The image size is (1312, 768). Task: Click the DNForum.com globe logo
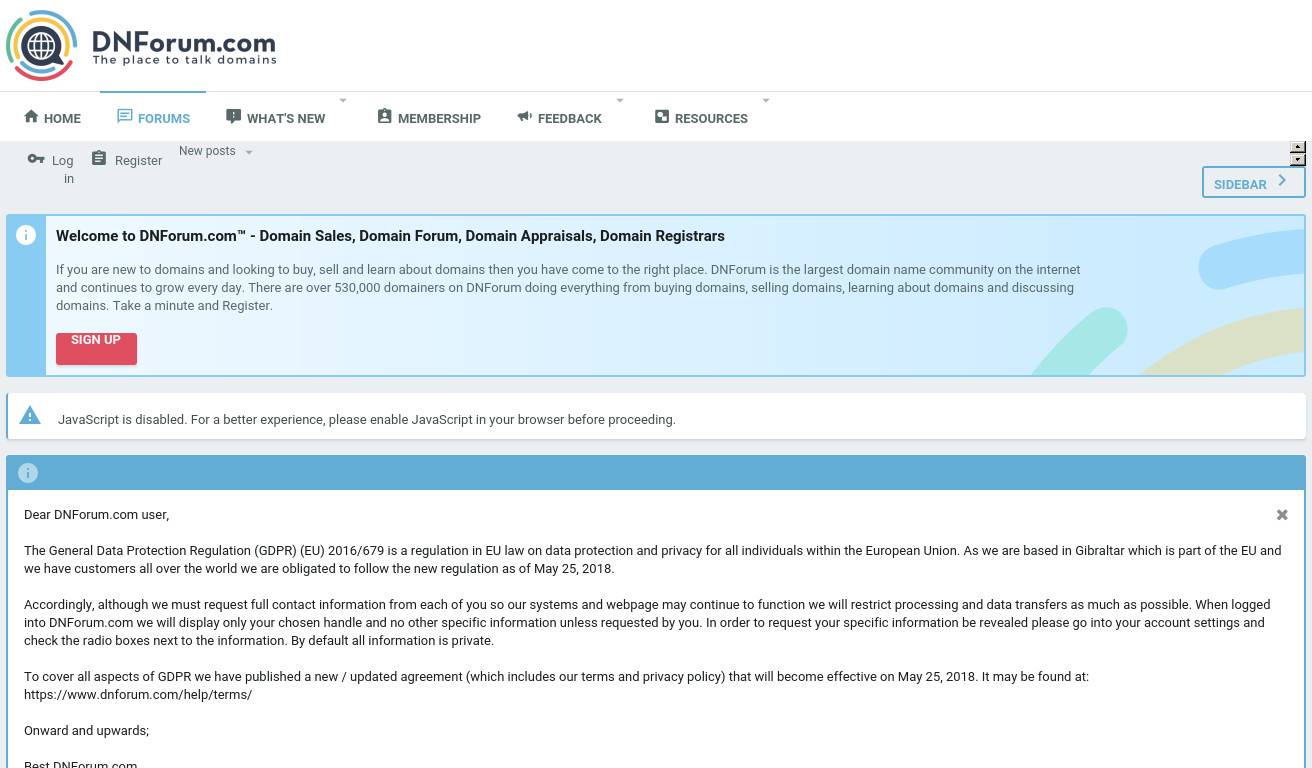[x=42, y=46]
